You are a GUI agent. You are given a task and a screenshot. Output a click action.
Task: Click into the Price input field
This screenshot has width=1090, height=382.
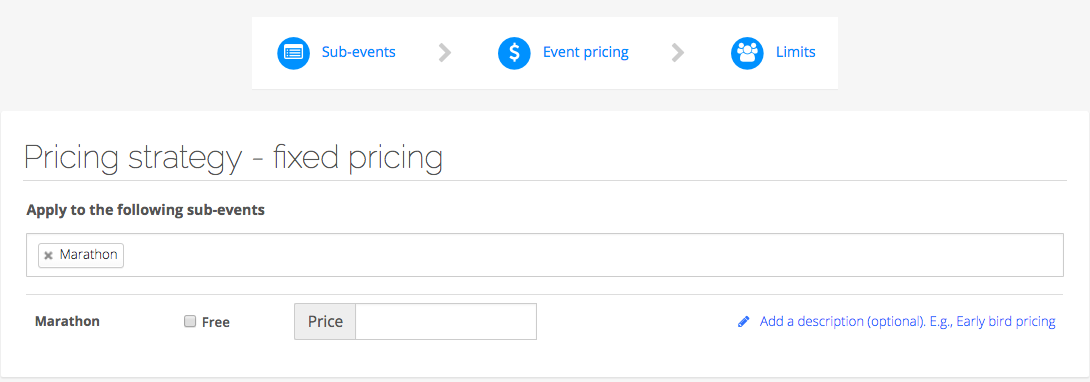[446, 322]
